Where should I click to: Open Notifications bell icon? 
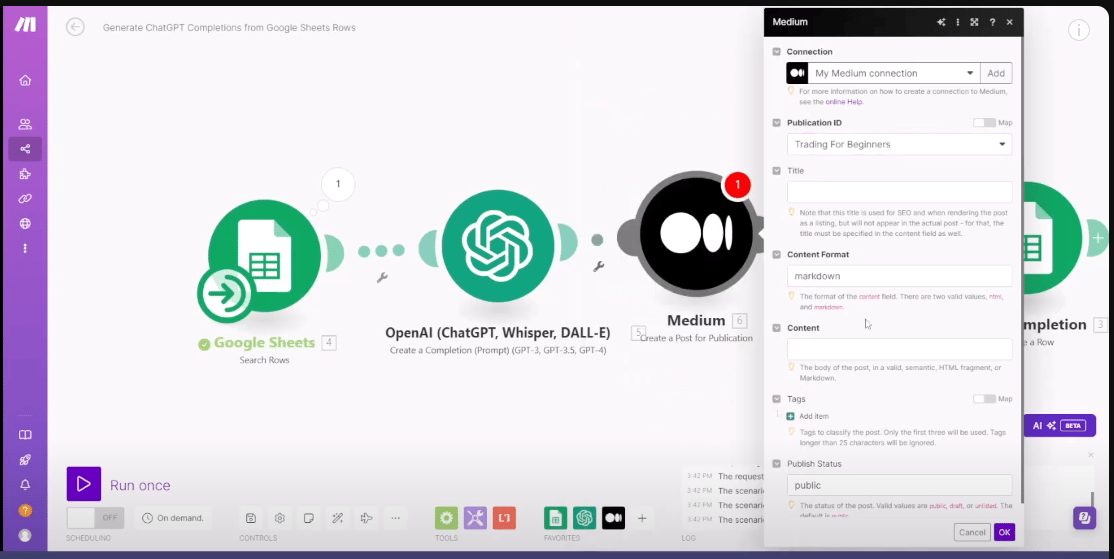(25, 484)
